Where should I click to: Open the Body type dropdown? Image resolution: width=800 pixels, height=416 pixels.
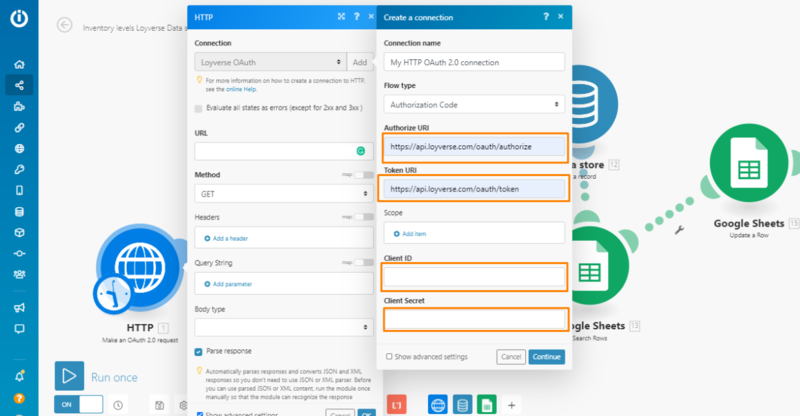284,327
